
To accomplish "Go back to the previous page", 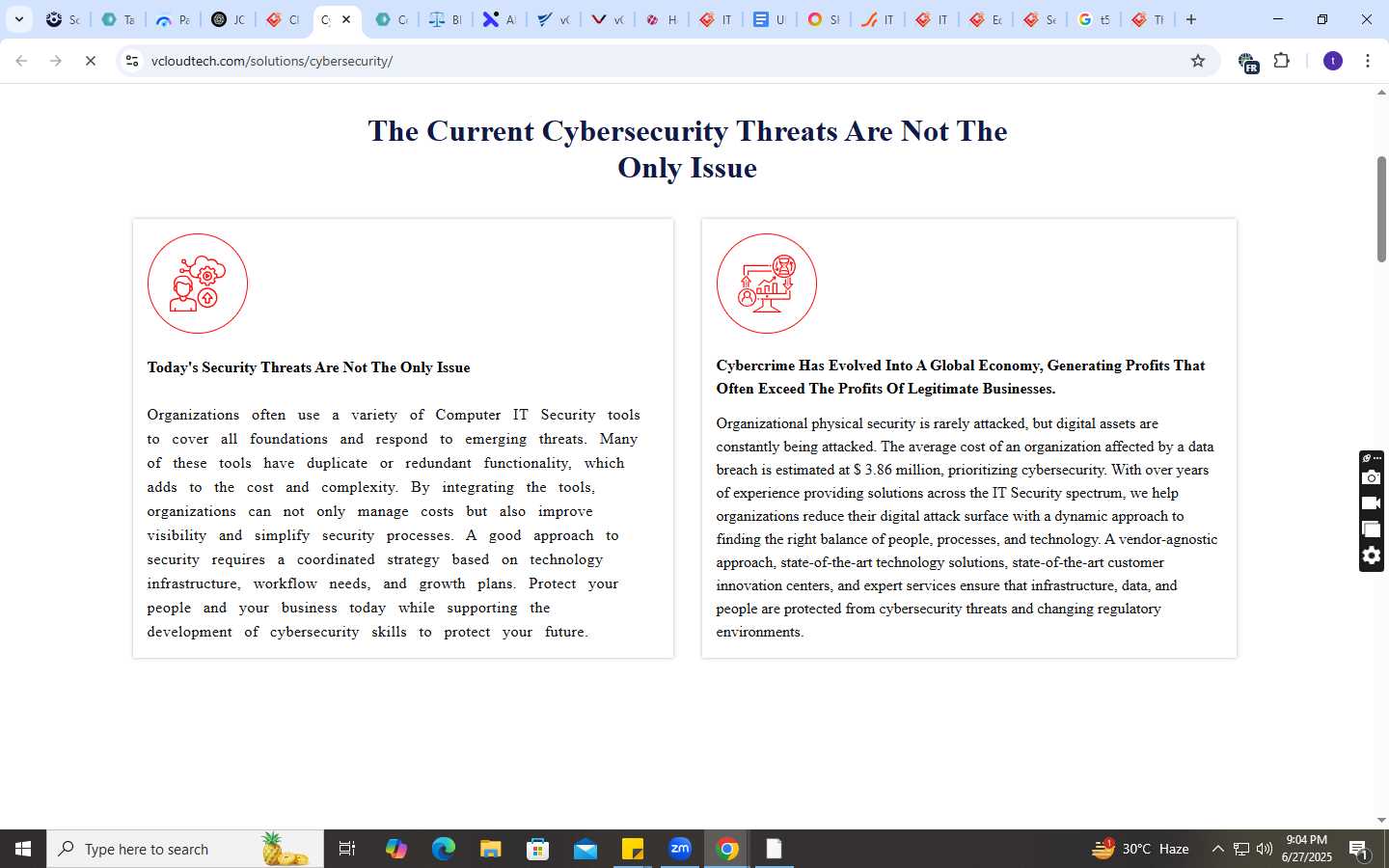I will 21,61.
